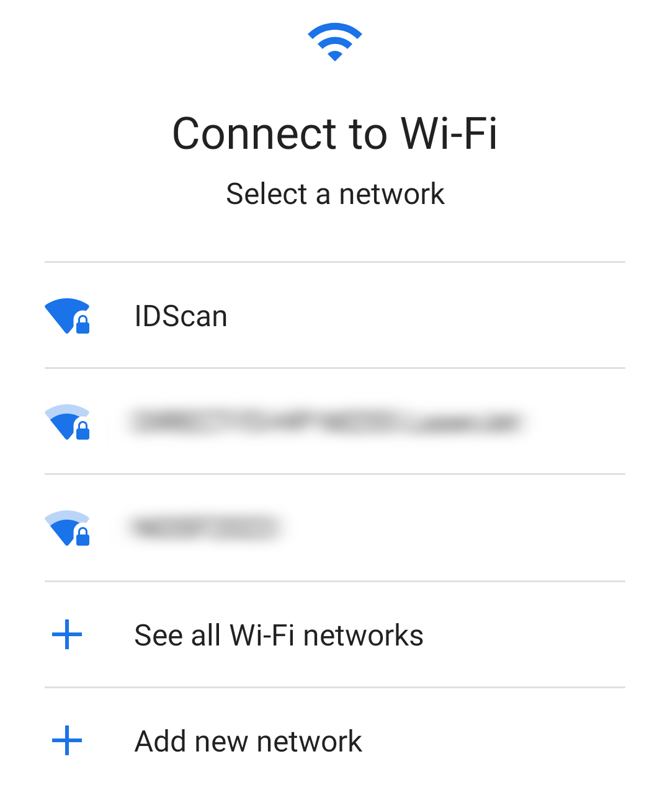Tap blank space right of Add new network
Viewport: 670px width, 785px height.
[x=494, y=741]
